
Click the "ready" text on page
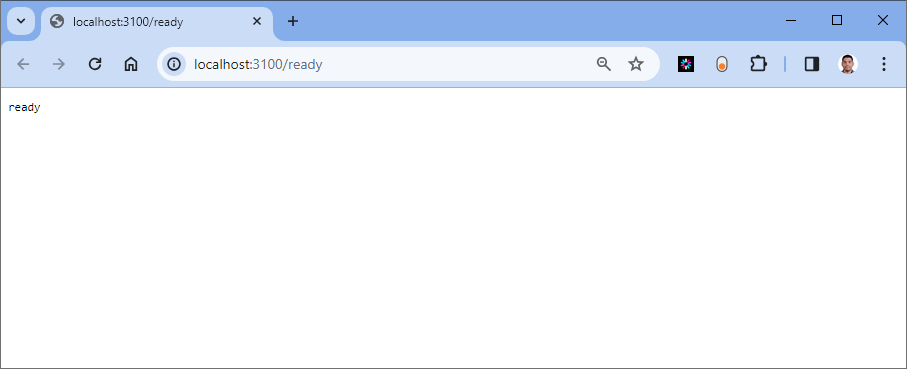(24, 108)
